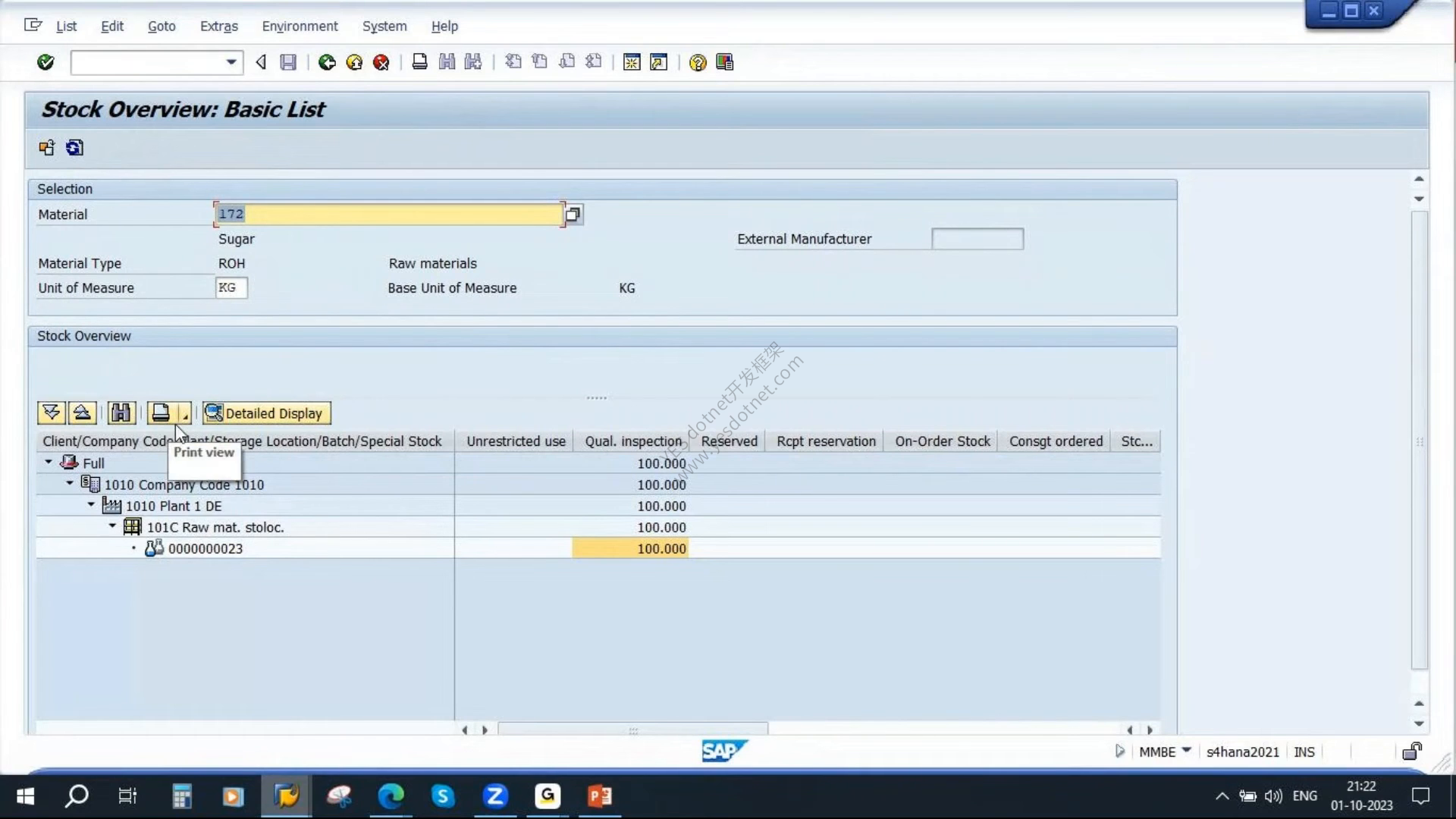Open the Help menu

444,26
